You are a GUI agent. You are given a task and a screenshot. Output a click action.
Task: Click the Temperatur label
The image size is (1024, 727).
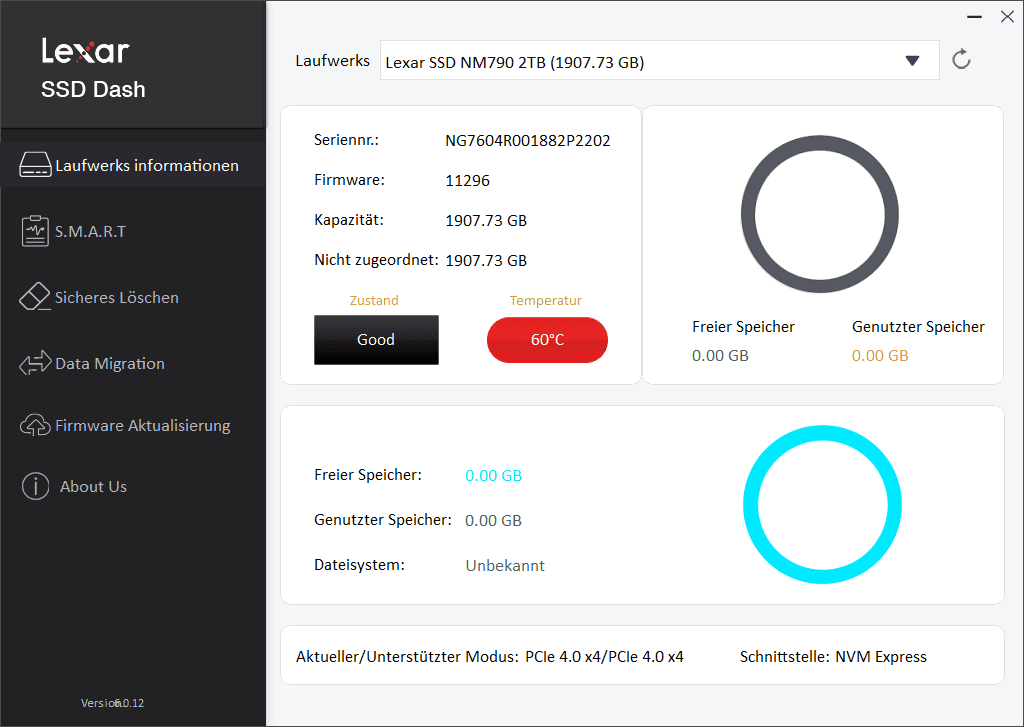546,300
